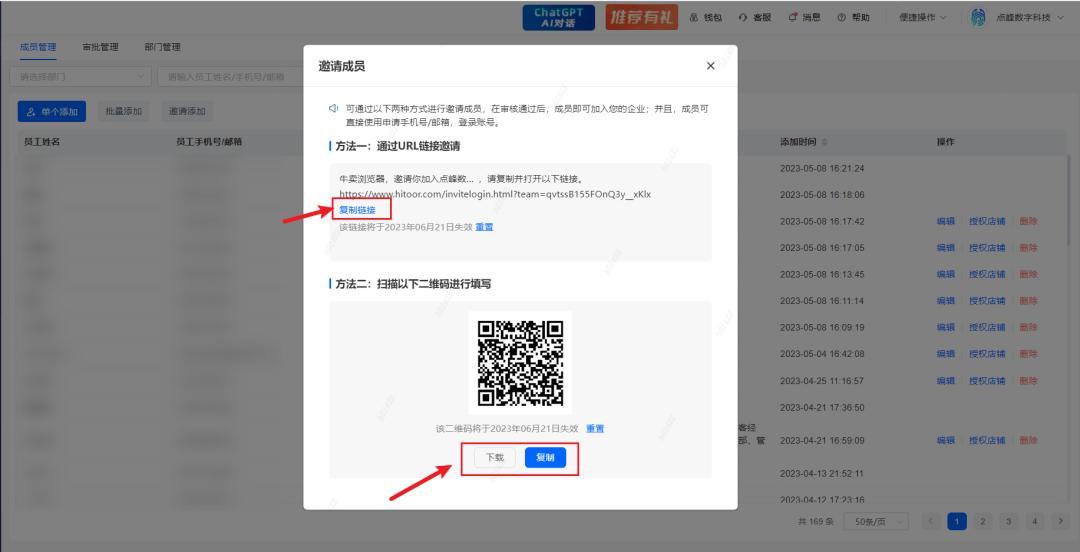Click the 员工姓名 column header
This screenshot has height=552, width=1080.
[x=42, y=142]
